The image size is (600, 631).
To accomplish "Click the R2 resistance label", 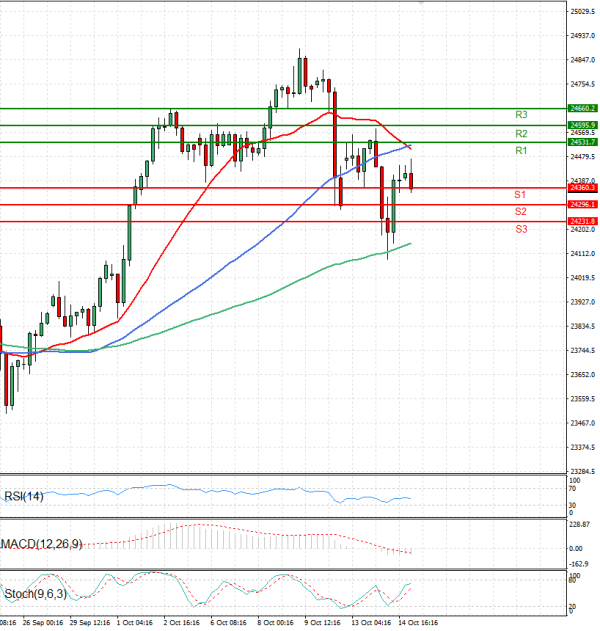I will (x=521, y=134).
